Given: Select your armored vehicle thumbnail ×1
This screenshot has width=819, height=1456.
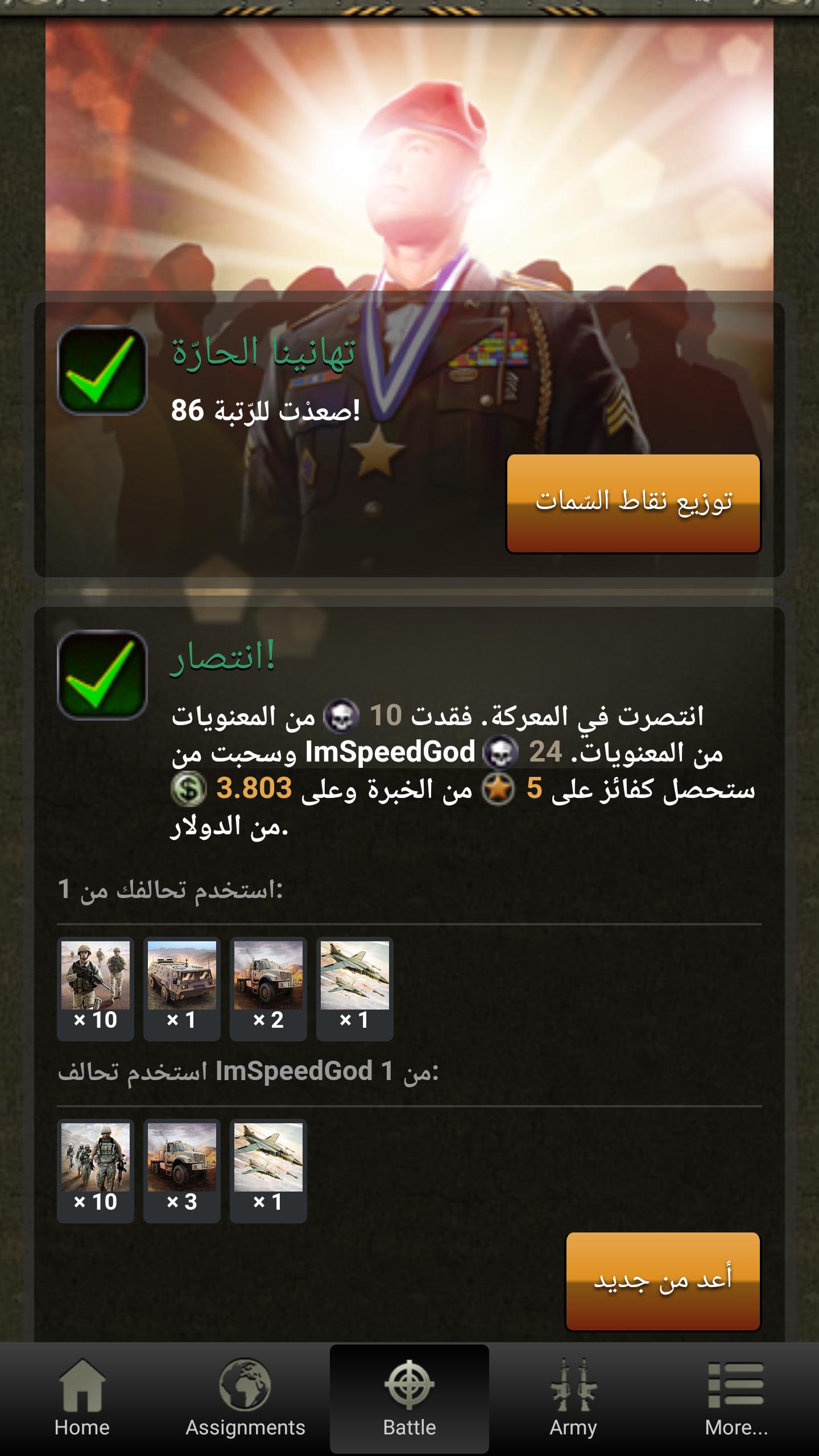Looking at the screenshot, I should [182, 989].
